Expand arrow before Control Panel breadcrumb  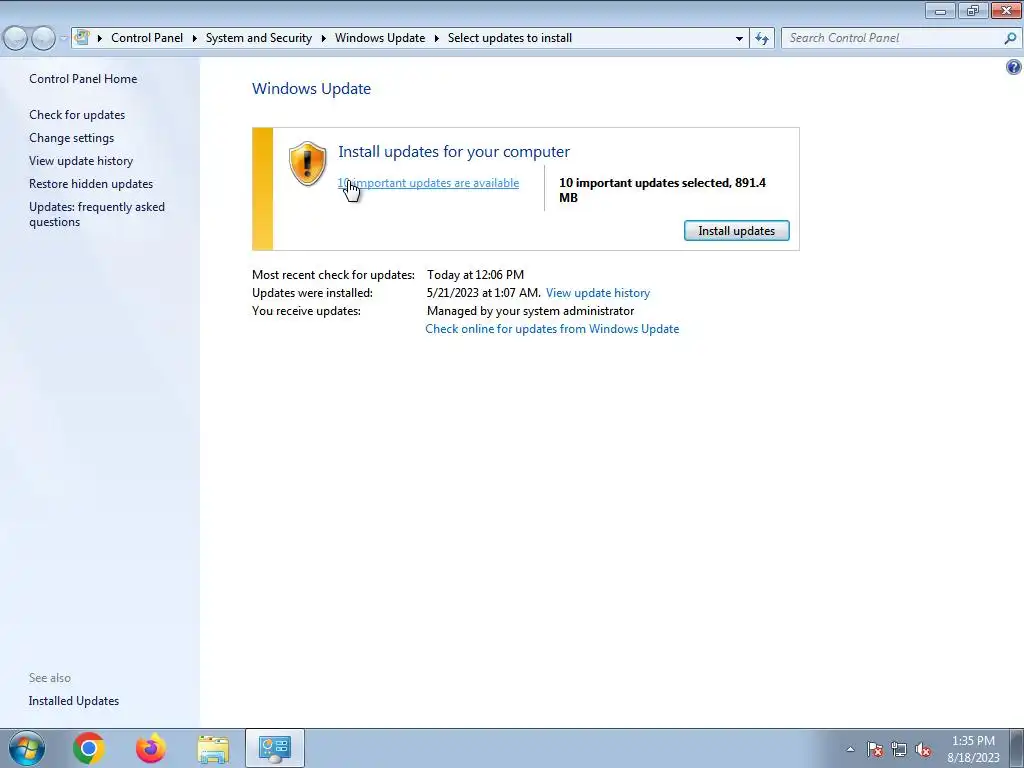pyautogui.click(x=99, y=38)
